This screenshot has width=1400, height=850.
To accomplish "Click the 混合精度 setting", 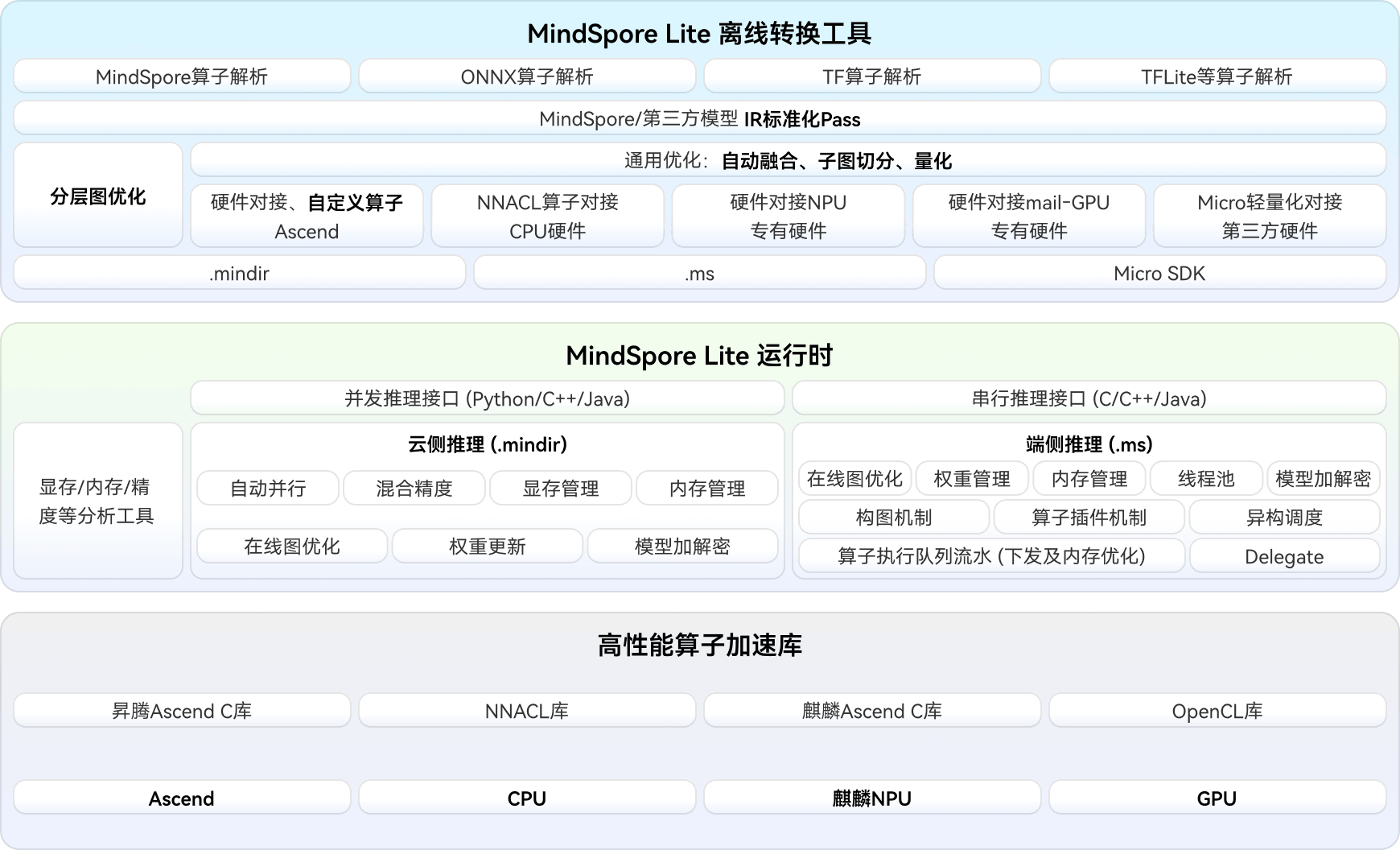I will click(414, 488).
